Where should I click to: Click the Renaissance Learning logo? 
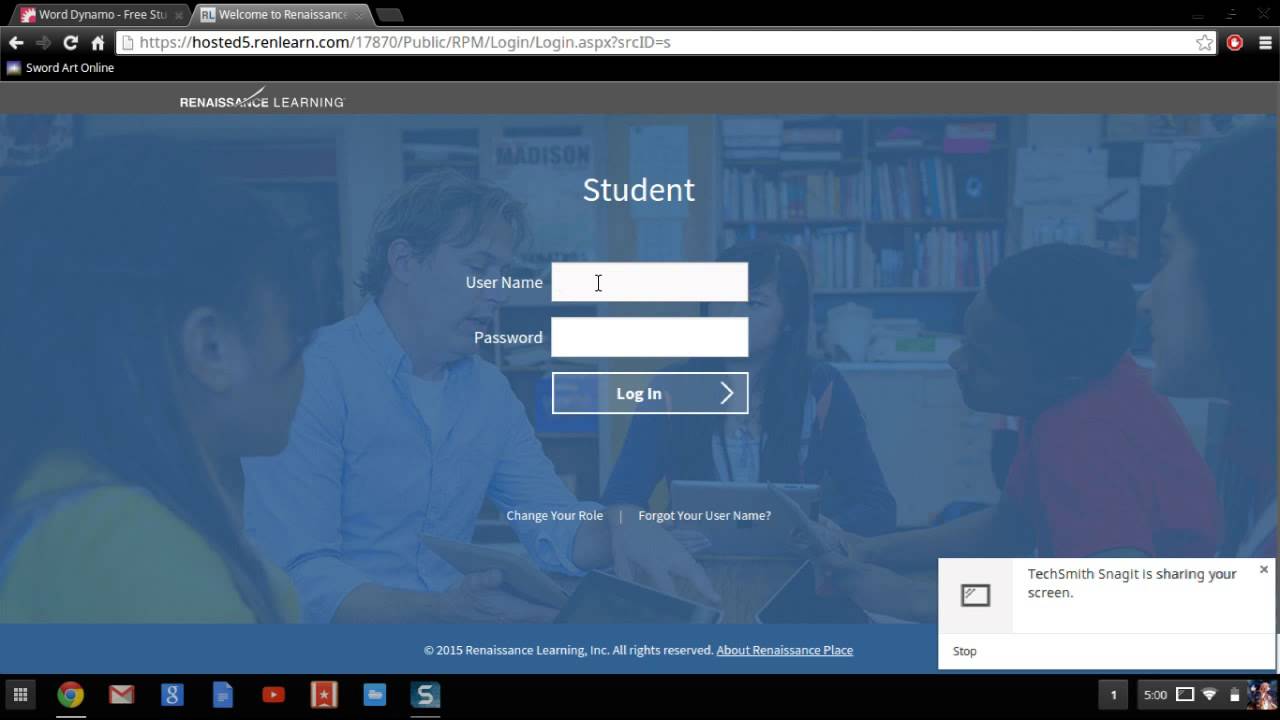tap(262, 99)
